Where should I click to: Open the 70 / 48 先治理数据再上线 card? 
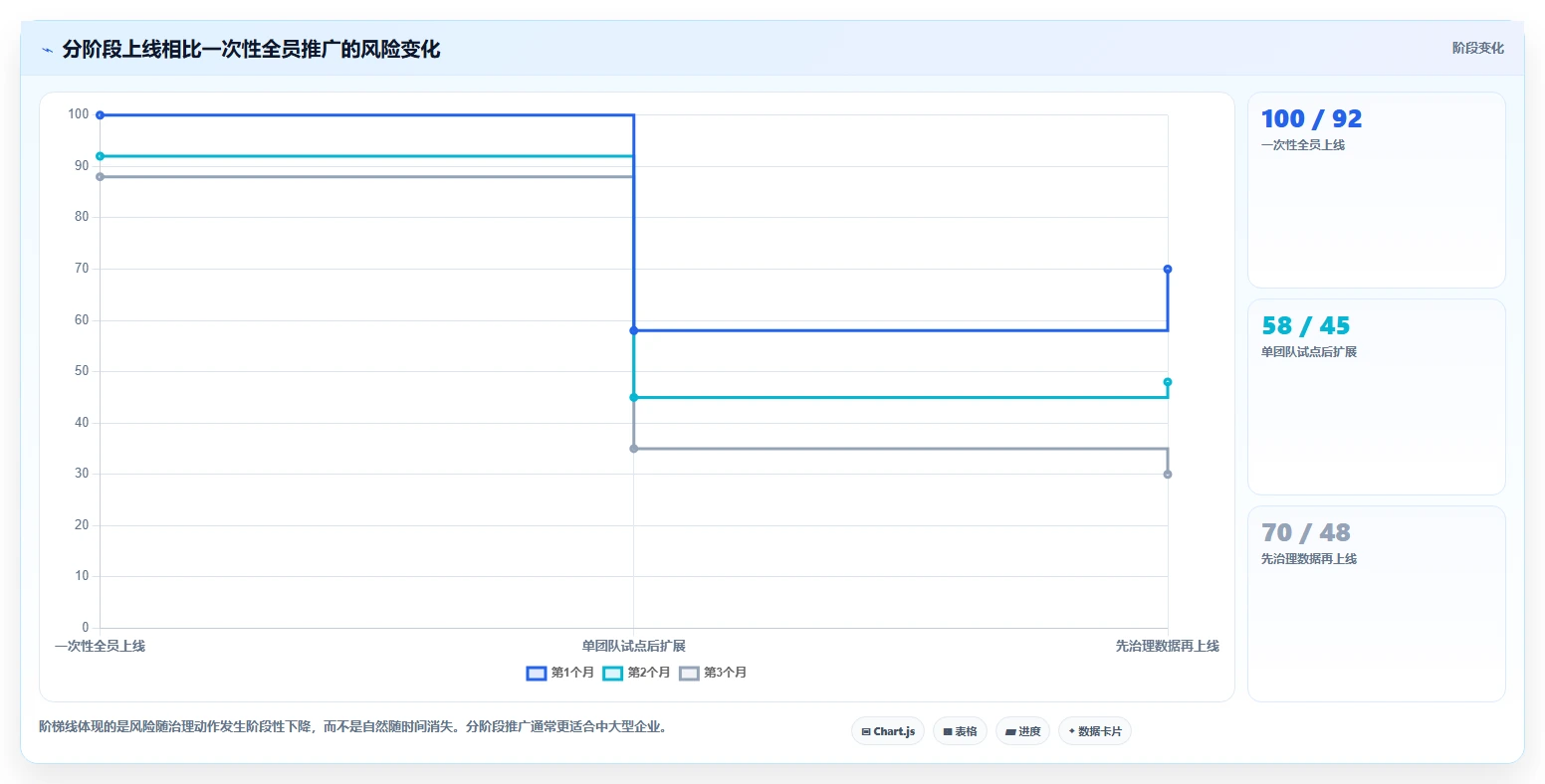[x=1377, y=604]
